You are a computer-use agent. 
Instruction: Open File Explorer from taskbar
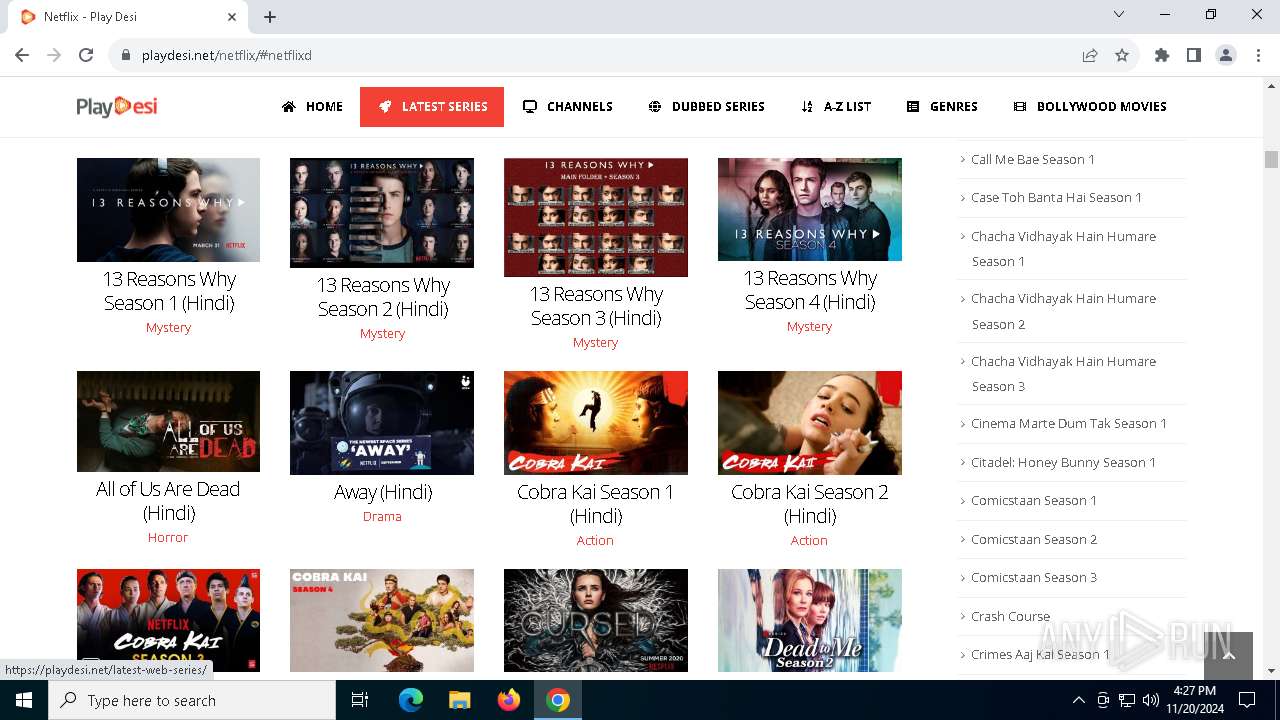[x=459, y=700]
